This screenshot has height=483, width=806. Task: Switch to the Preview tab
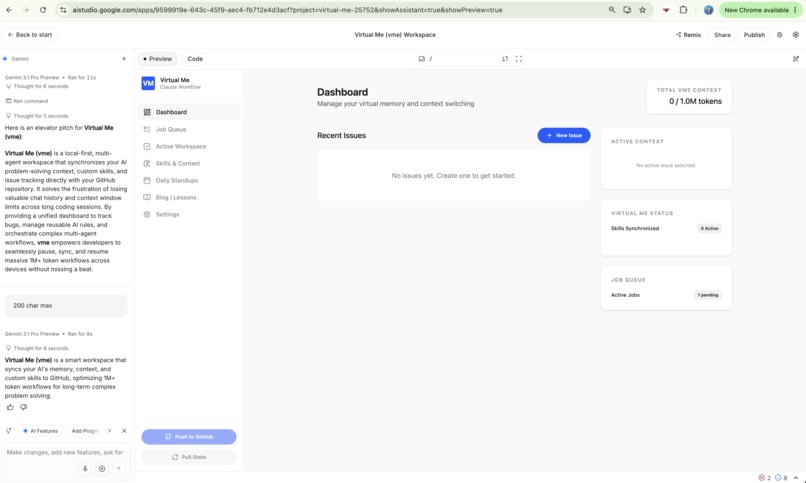click(x=157, y=59)
